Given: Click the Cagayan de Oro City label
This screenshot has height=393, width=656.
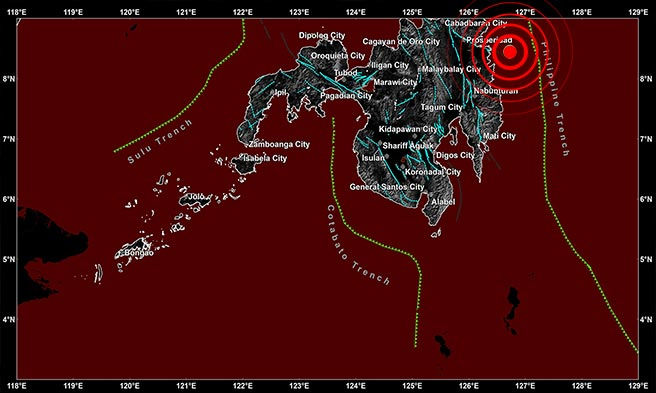Looking at the screenshot, I should pos(401,41).
